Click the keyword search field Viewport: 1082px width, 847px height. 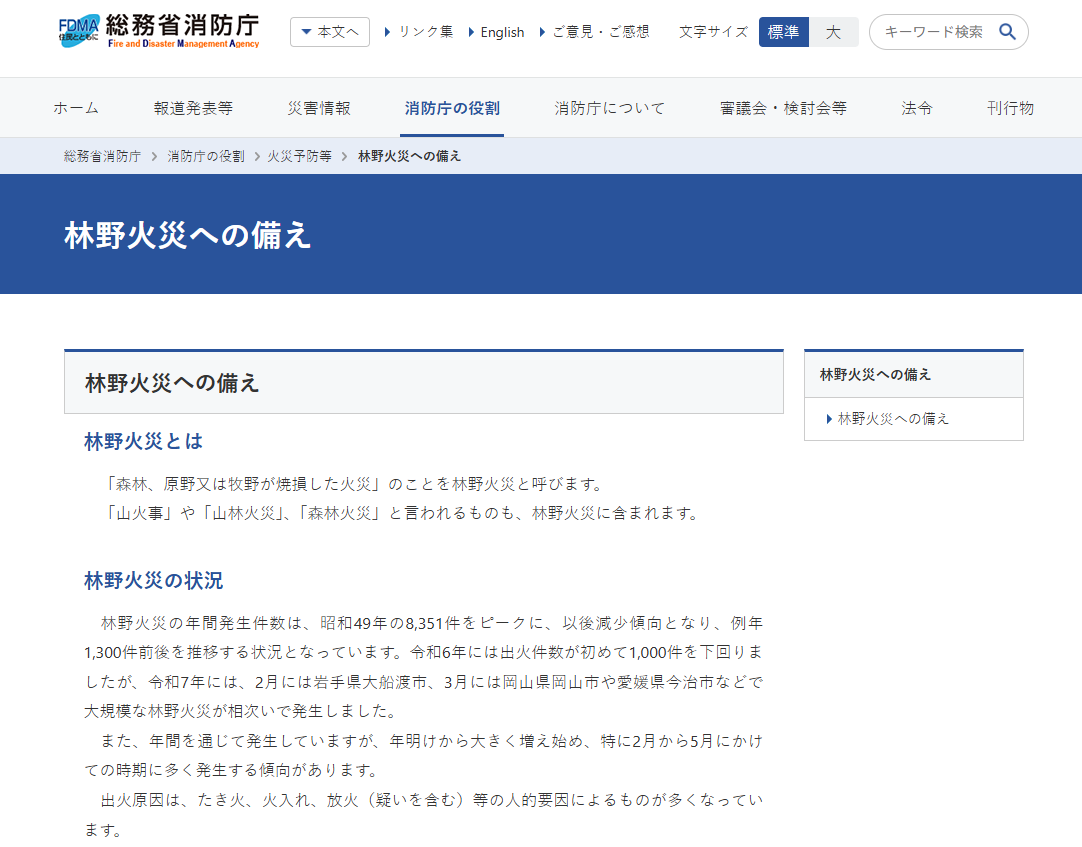click(x=933, y=32)
